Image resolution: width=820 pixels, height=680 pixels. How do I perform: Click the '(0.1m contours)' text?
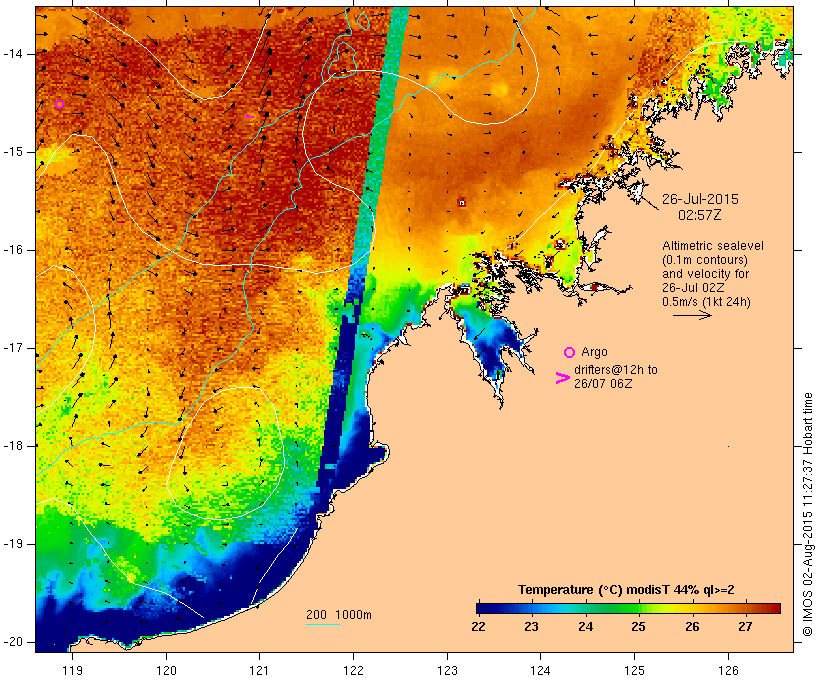[x=704, y=260]
